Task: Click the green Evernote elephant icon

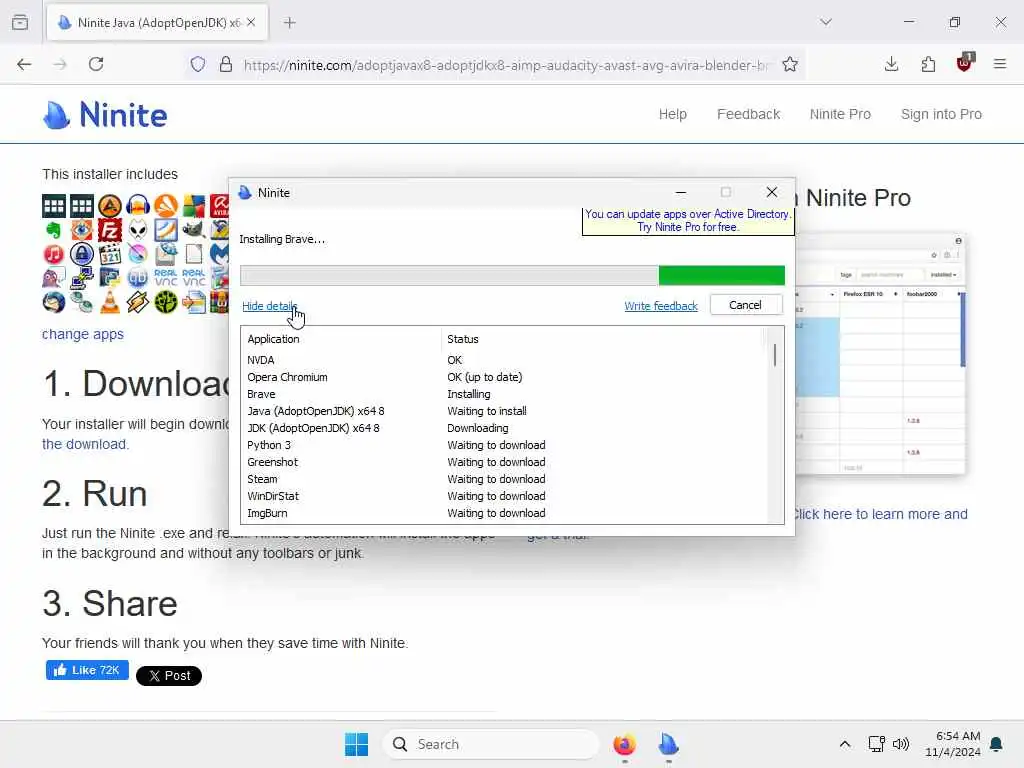Action: [x=54, y=230]
